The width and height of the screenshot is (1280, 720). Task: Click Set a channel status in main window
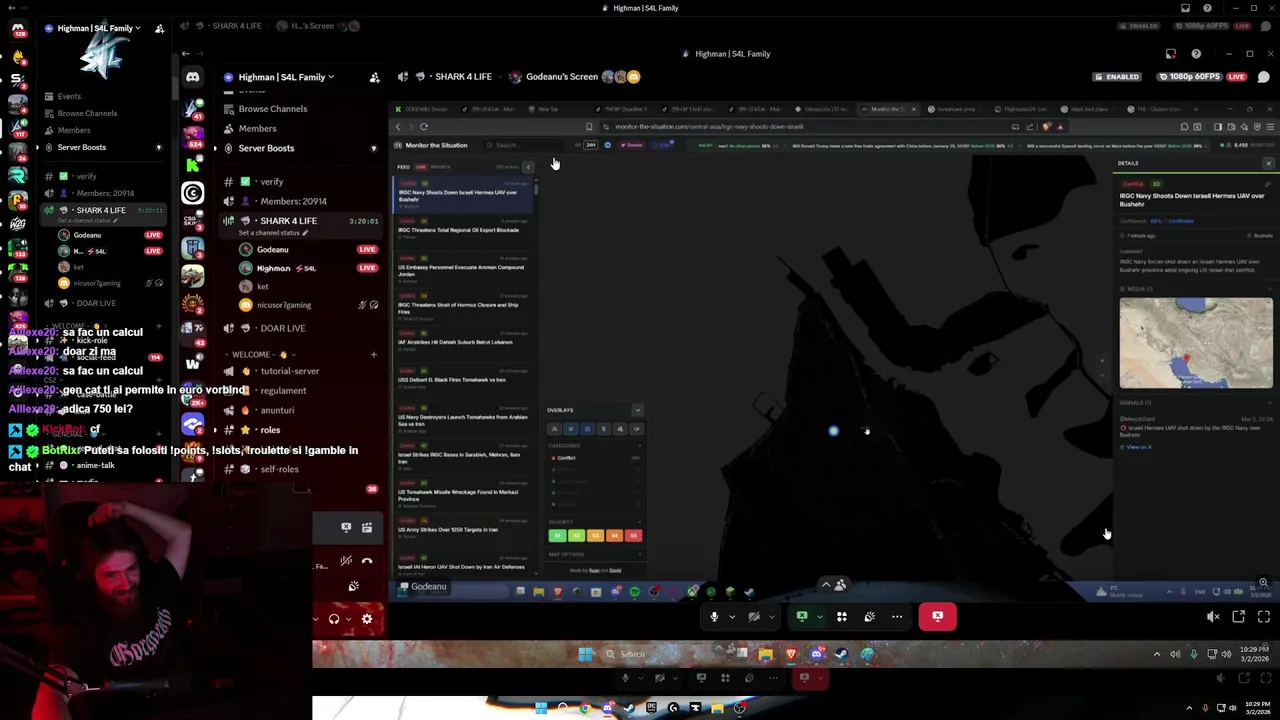(271, 233)
